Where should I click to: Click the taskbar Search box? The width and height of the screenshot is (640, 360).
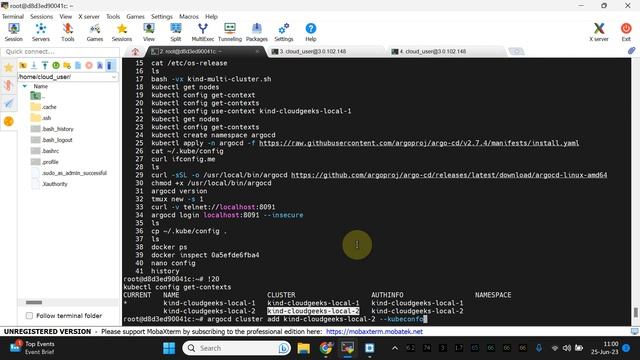point(237,348)
